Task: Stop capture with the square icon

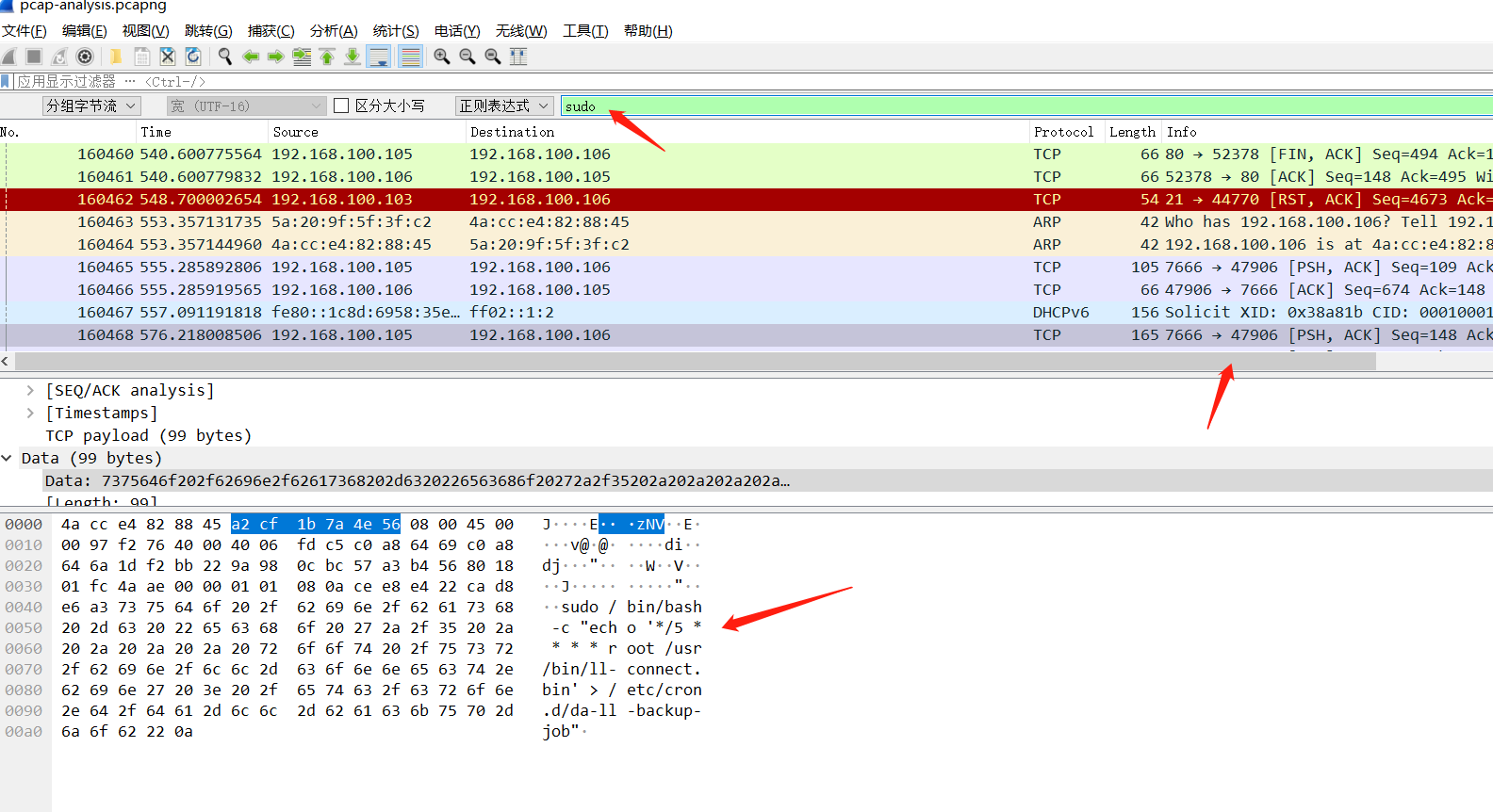Action: pyautogui.click(x=34, y=57)
